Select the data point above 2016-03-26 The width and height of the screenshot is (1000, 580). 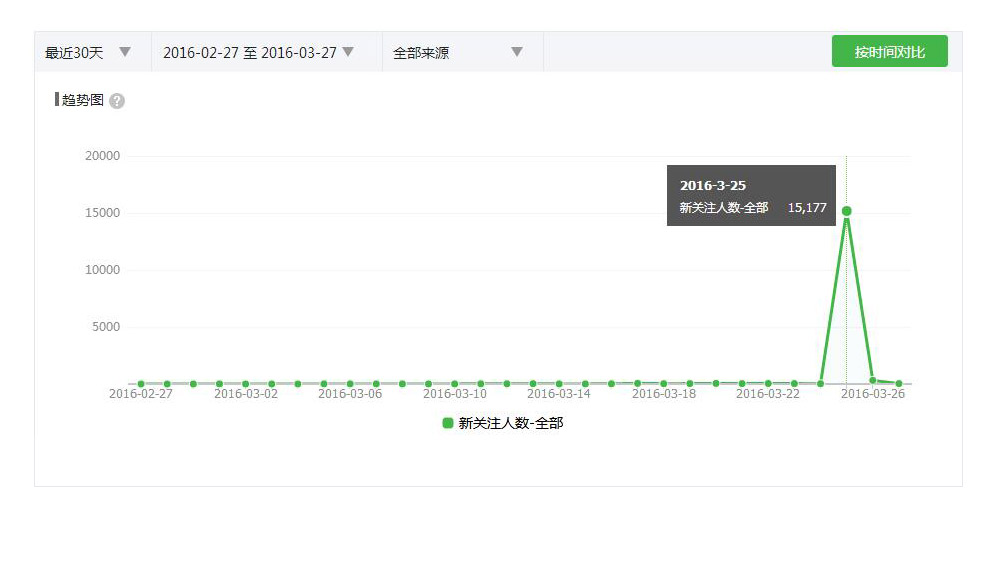(873, 380)
